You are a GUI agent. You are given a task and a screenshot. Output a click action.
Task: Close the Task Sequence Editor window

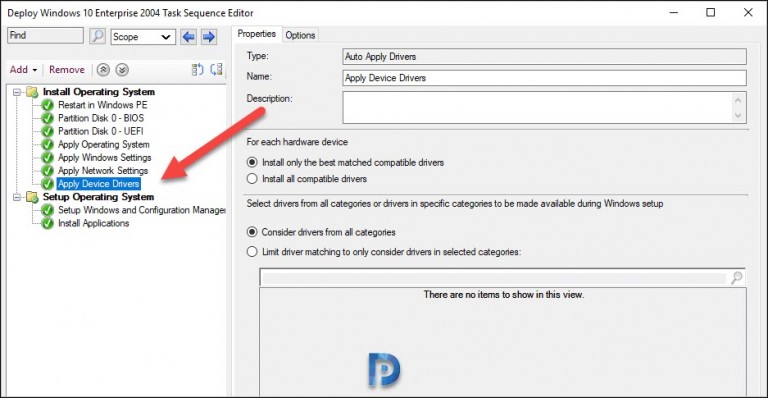[x=748, y=13]
